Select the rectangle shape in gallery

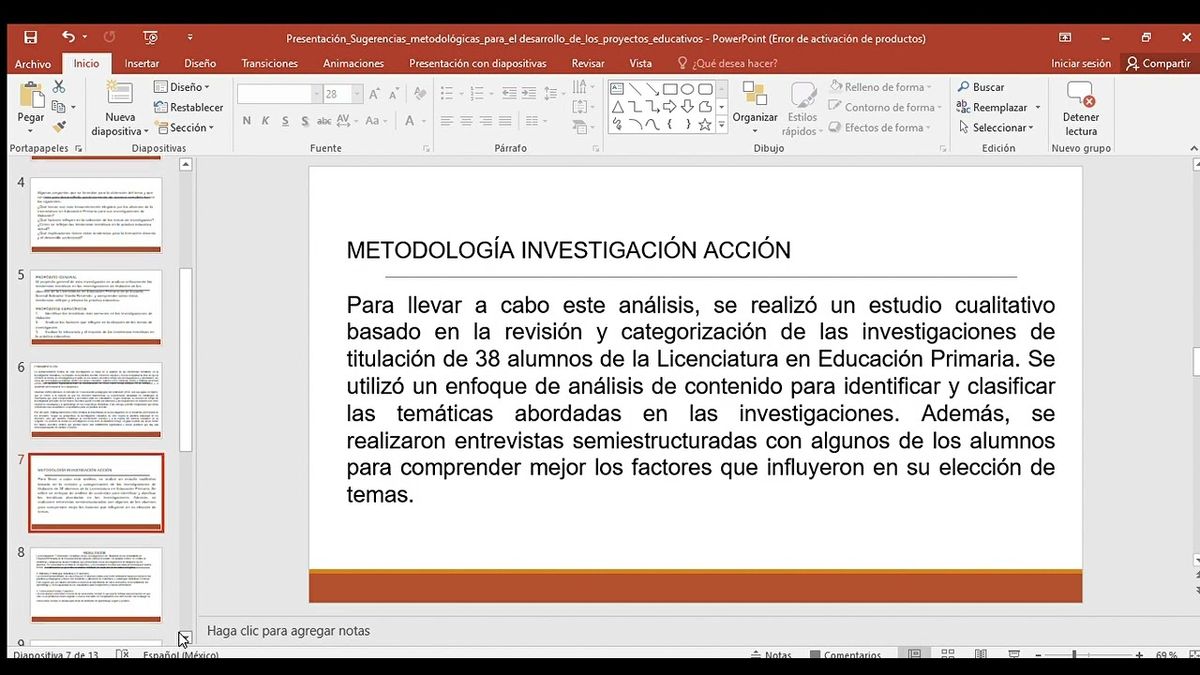(x=671, y=89)
